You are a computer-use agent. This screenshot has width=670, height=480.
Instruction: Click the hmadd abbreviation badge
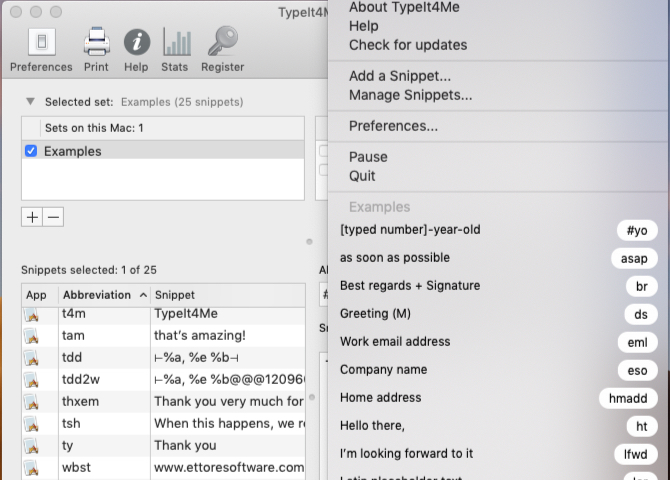point(628,398)
